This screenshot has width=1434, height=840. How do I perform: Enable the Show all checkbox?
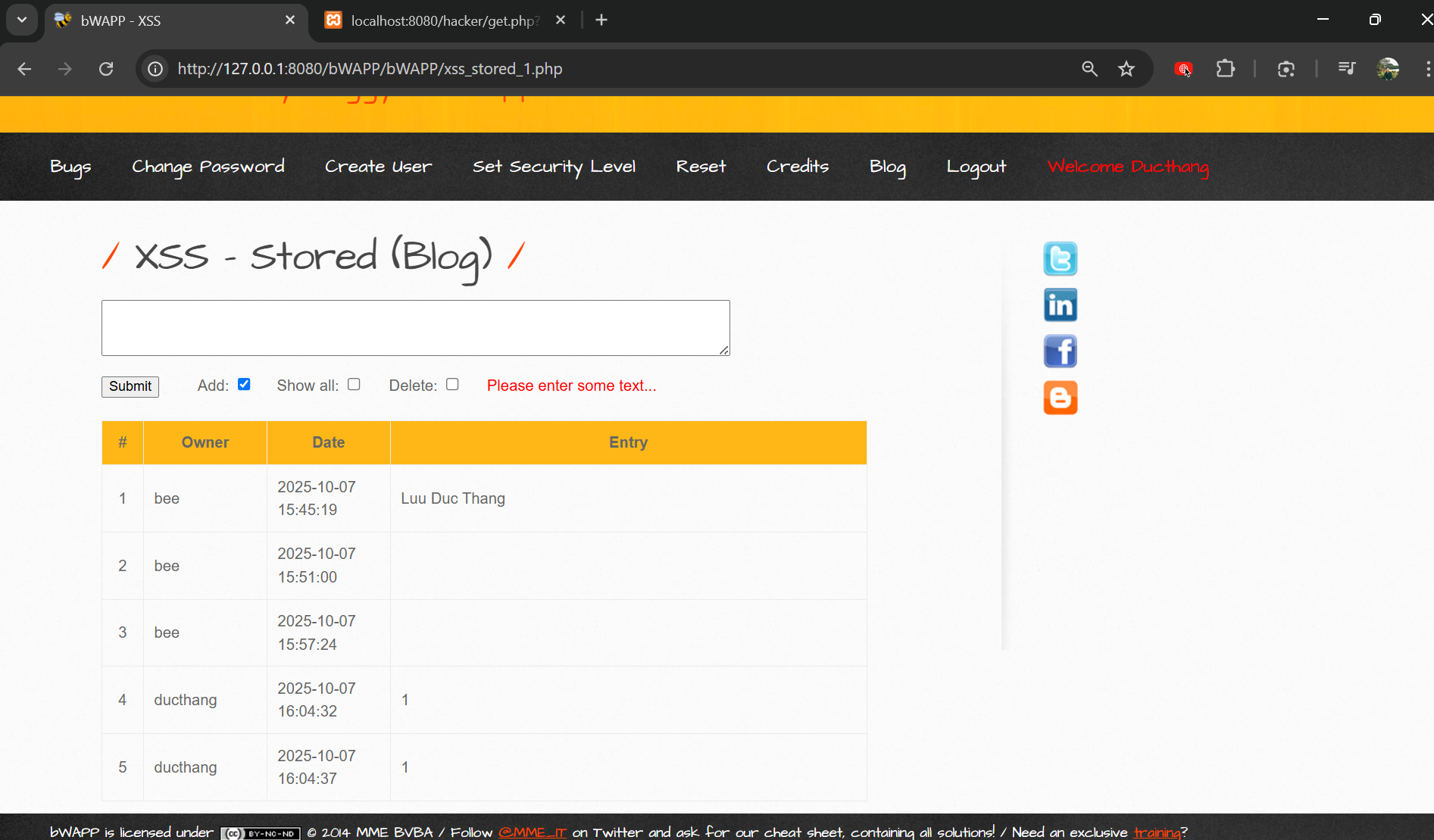pyautogui.click(x=354, y=384)
